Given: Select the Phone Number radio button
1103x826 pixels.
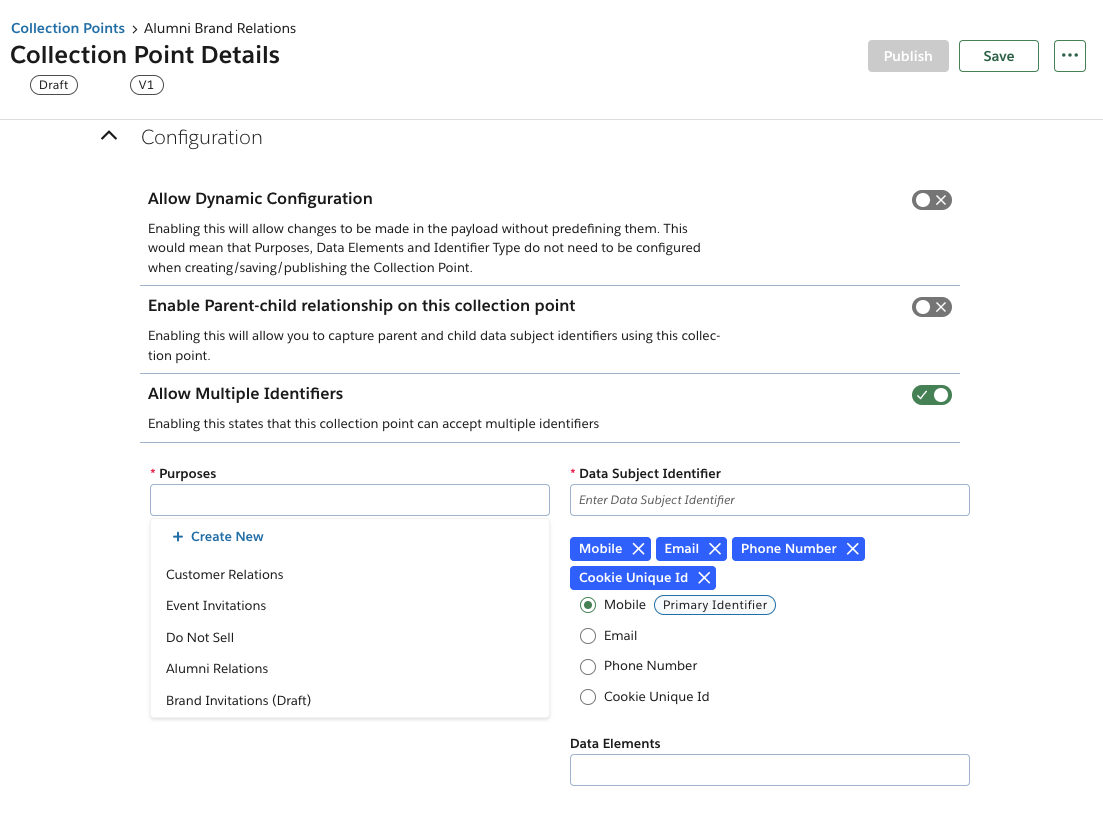Looking at the screenshot, I should point(588,666).
